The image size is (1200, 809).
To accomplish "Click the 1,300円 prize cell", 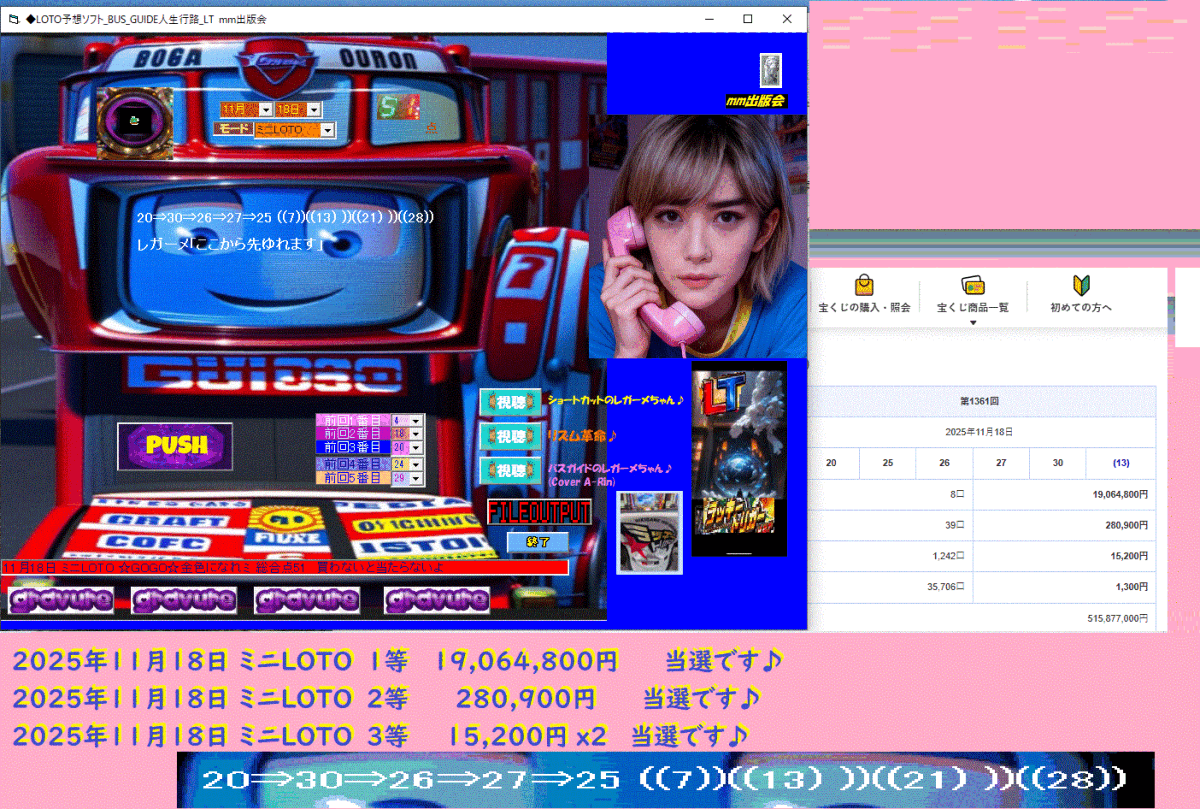I will (1065, 588).
